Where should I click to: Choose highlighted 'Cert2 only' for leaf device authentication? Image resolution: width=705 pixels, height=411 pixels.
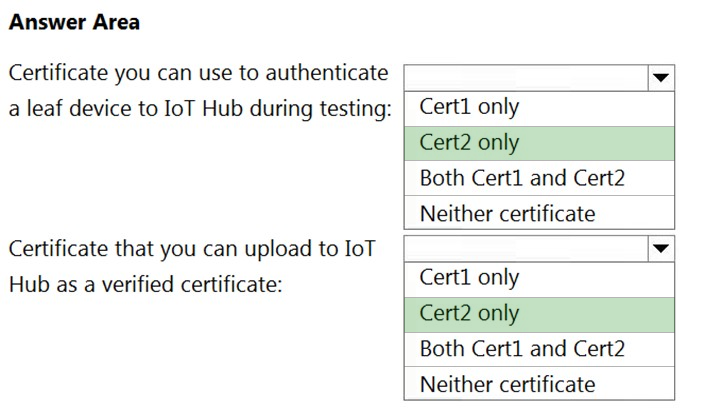click(539, 143)
